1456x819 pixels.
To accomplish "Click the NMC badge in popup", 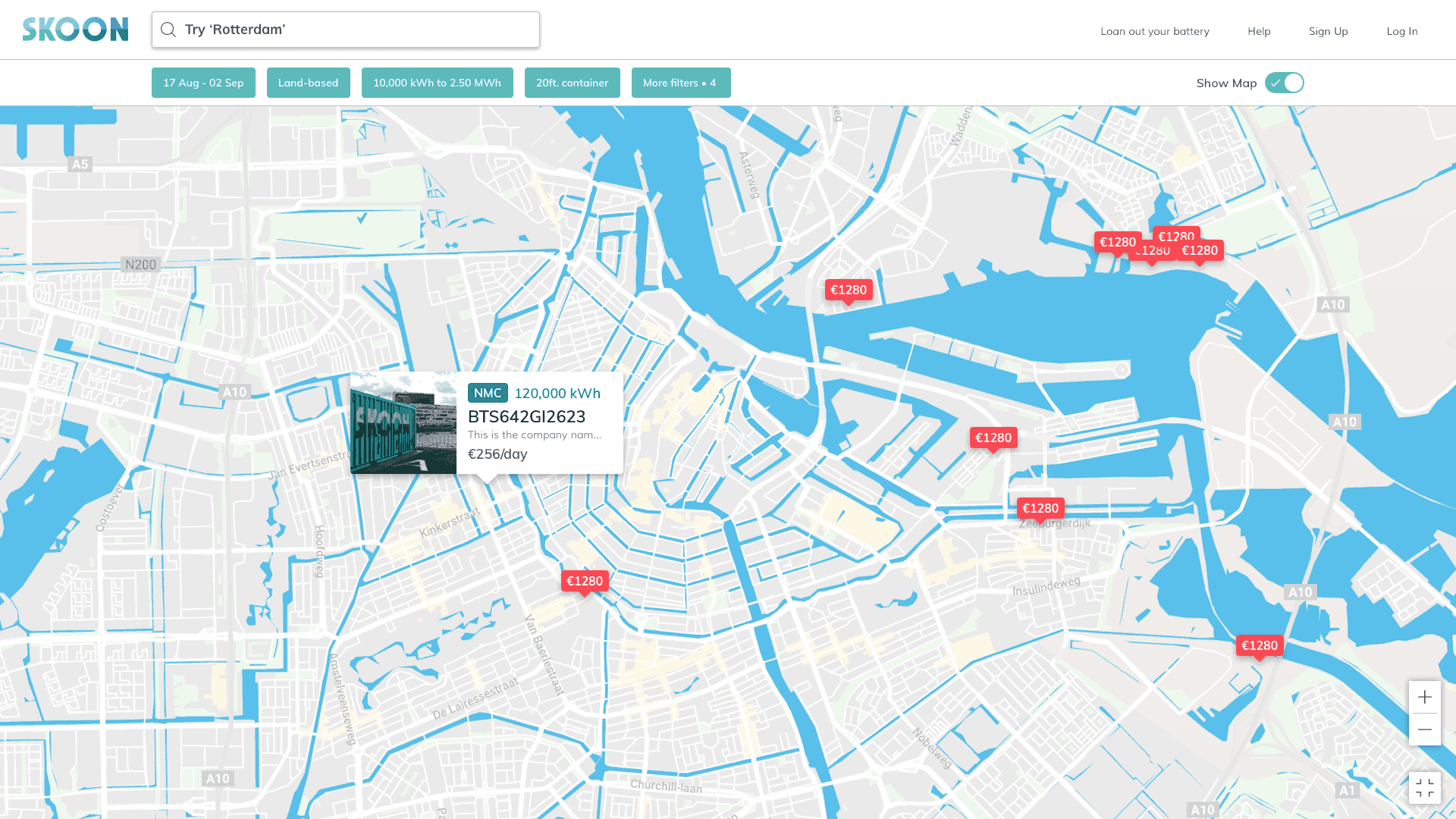I will pos(488,393).
